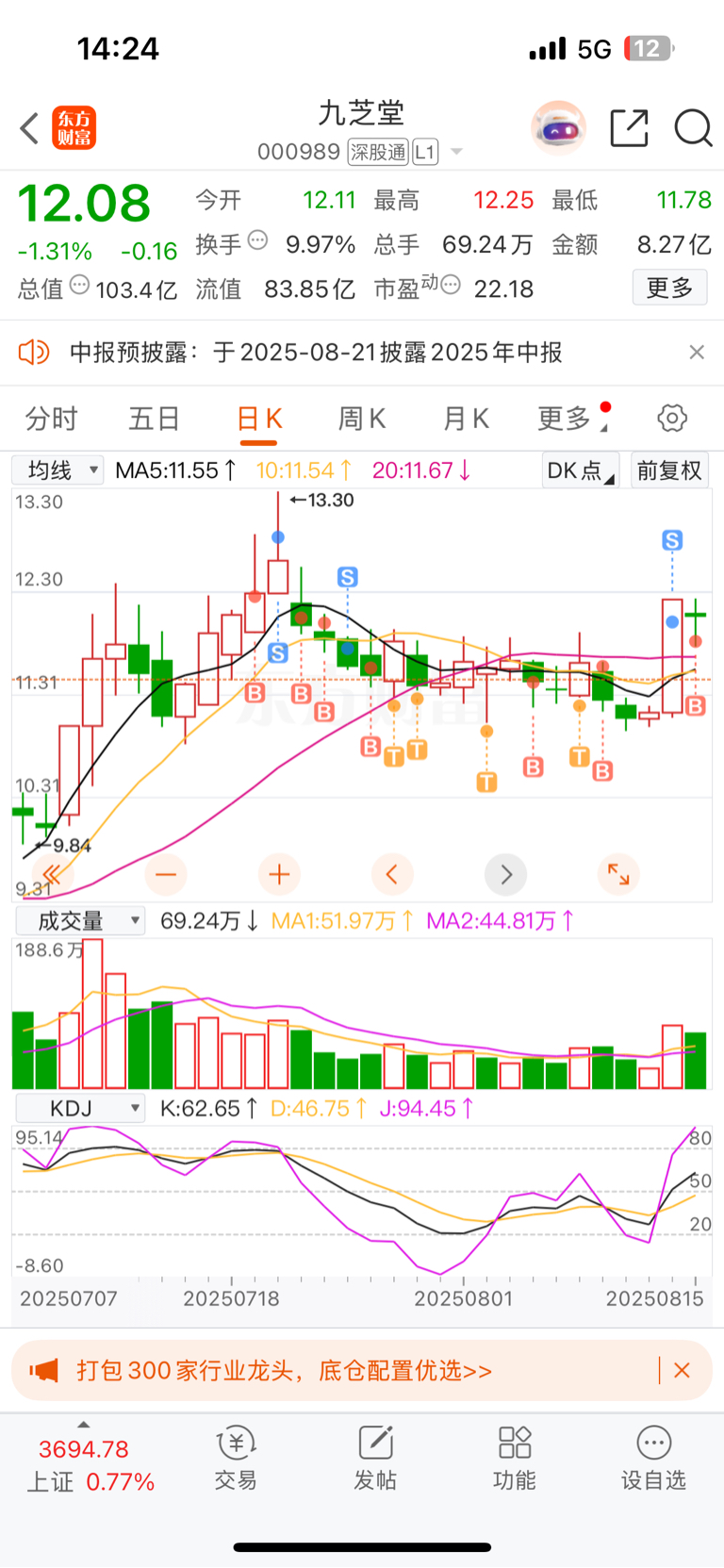Go back using the left arrow
The width and height of the screenshot is (724, 1568).
[x=29, y=128]
